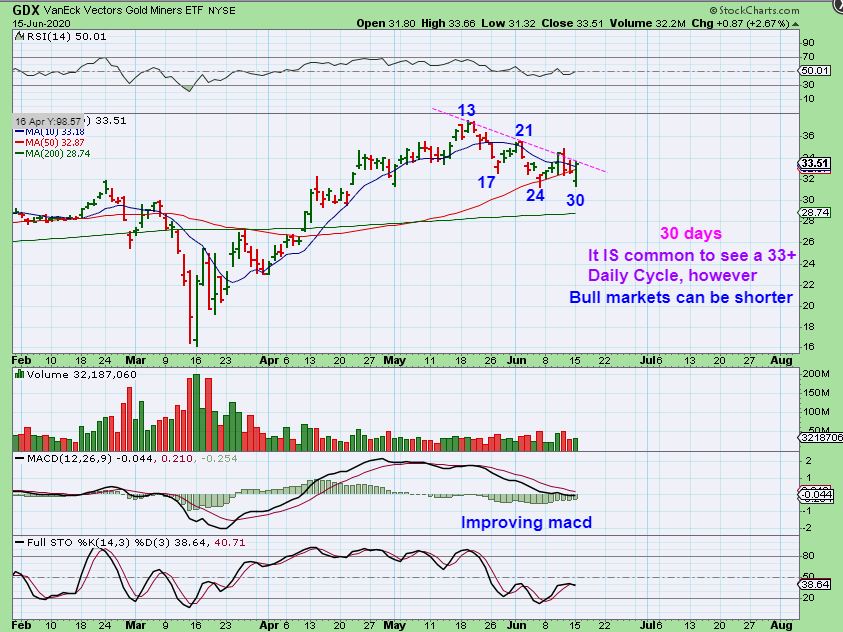Click the May label on the price chart date axis
843x632 pixels.
click(395, 360)
